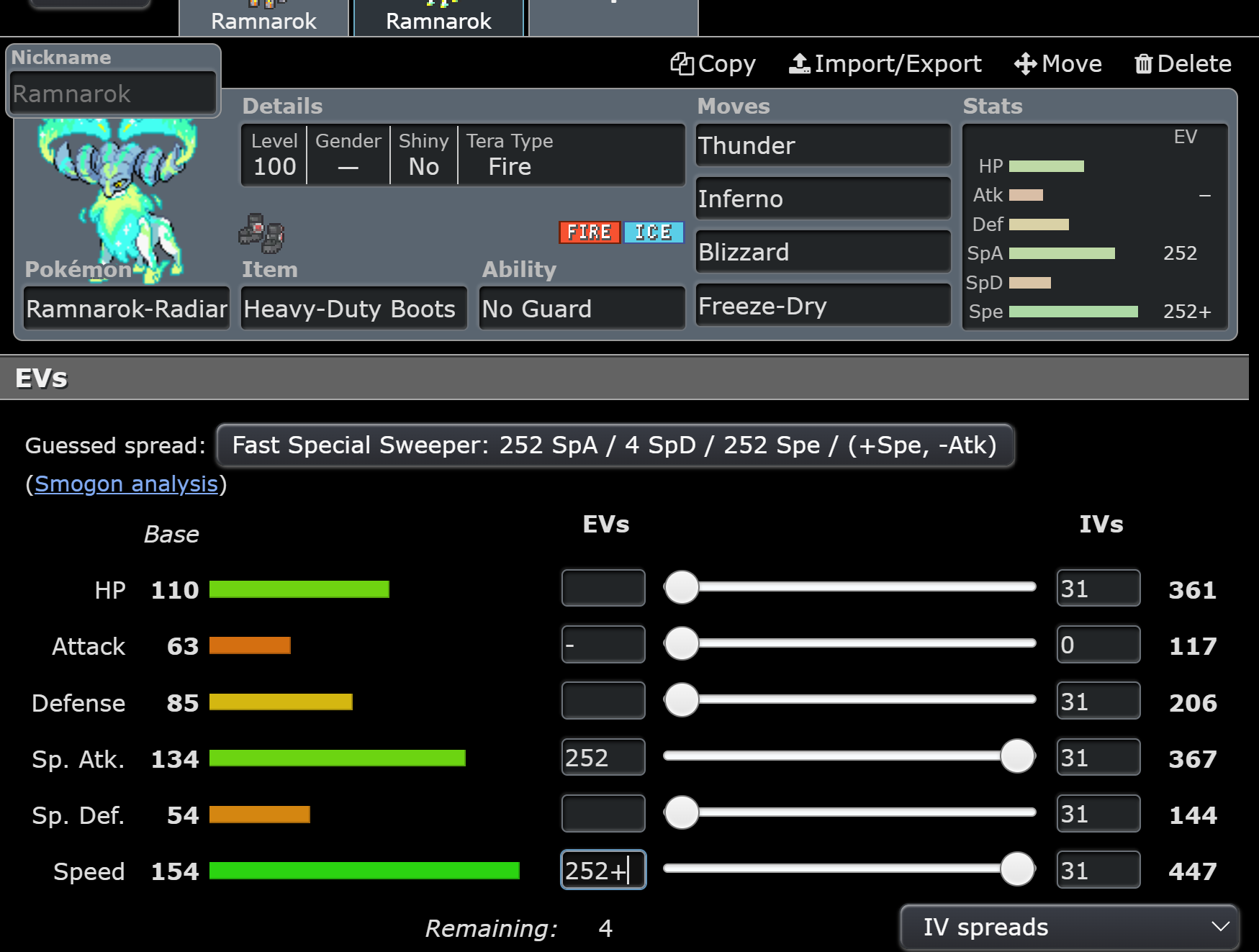Click the HP EV input box
The height and width of the screenshot is (952, 1259).
[603, 588]
